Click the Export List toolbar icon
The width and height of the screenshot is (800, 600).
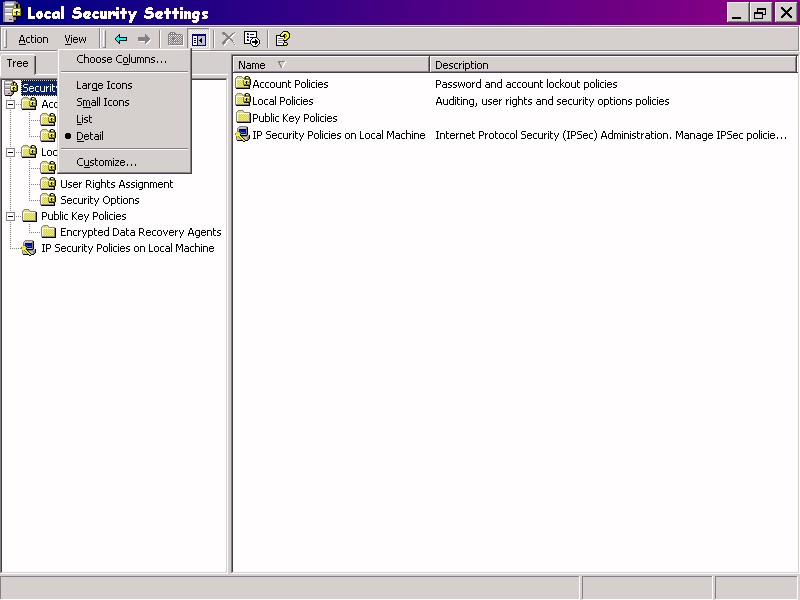click(252, 39)
